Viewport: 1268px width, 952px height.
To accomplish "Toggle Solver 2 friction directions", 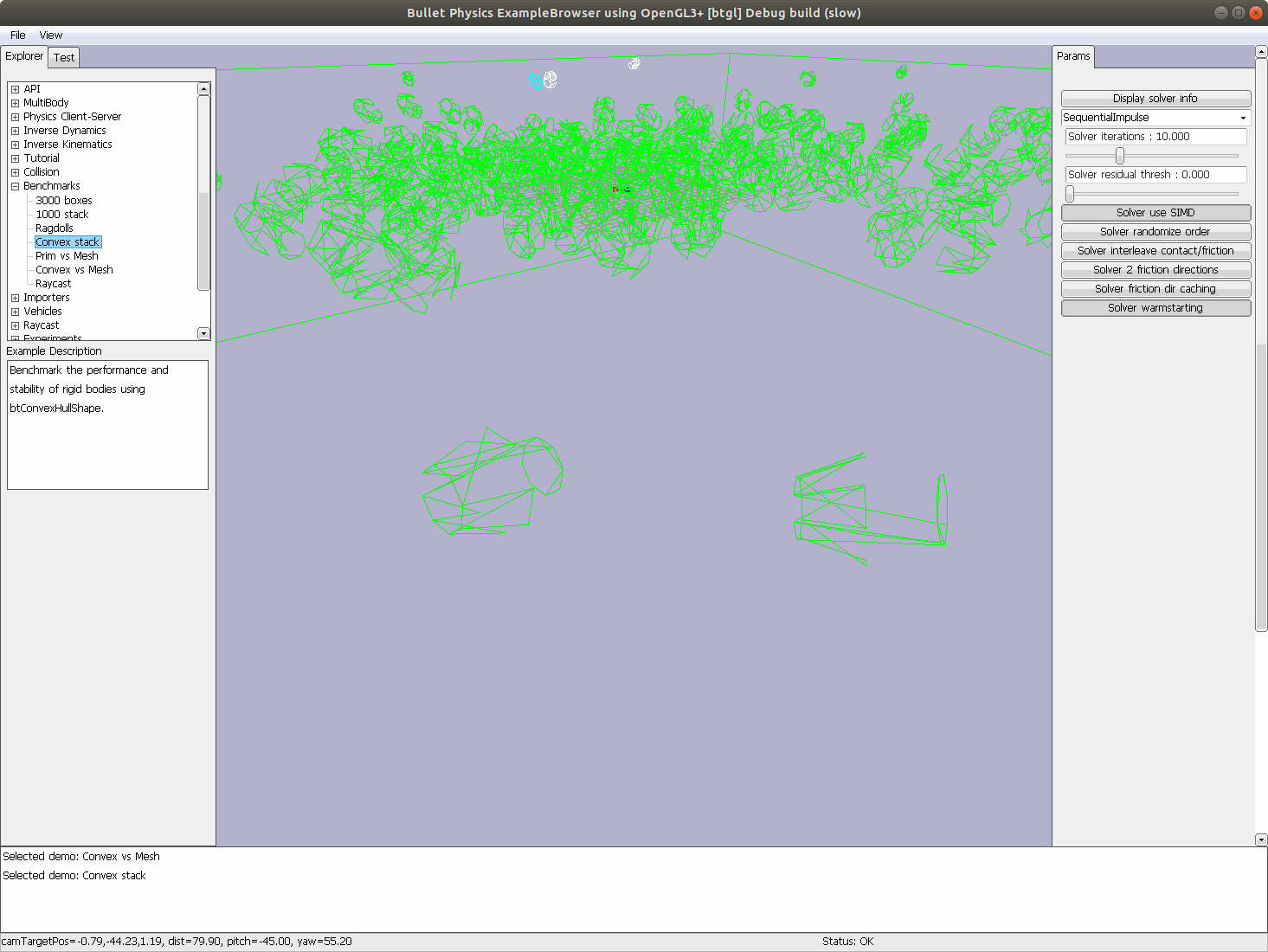I will click(1155, 269).
